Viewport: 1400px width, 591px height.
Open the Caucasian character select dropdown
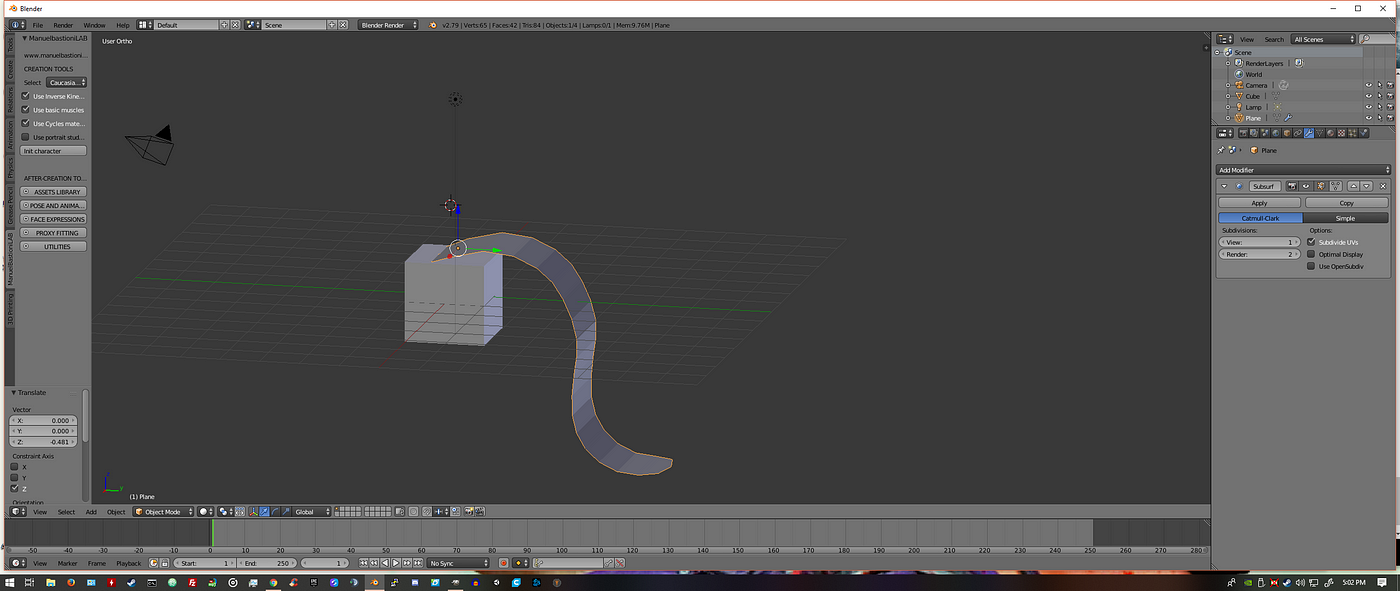click(x=67, y=82)
